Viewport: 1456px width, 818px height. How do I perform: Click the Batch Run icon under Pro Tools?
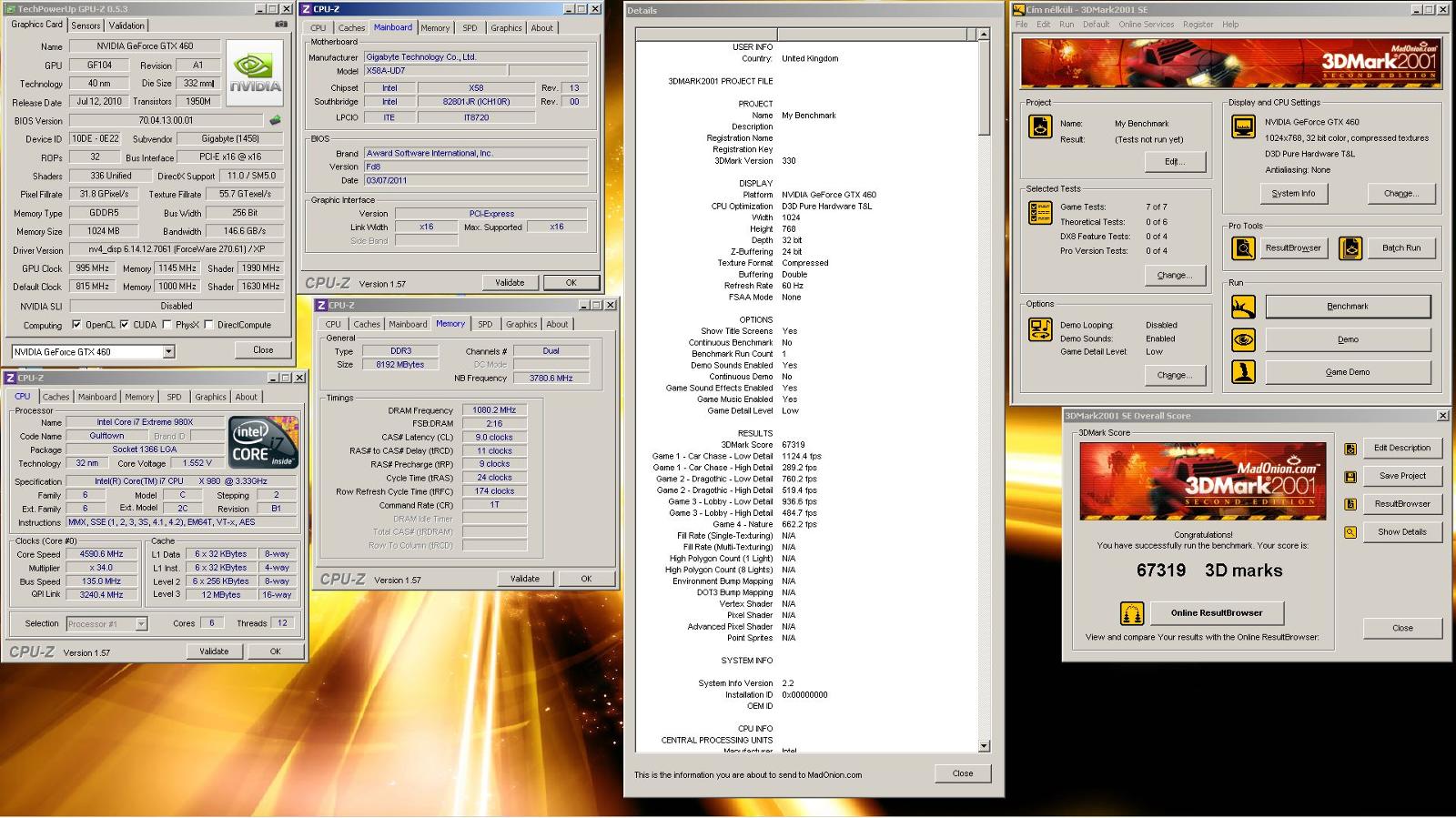[1350, 247]
